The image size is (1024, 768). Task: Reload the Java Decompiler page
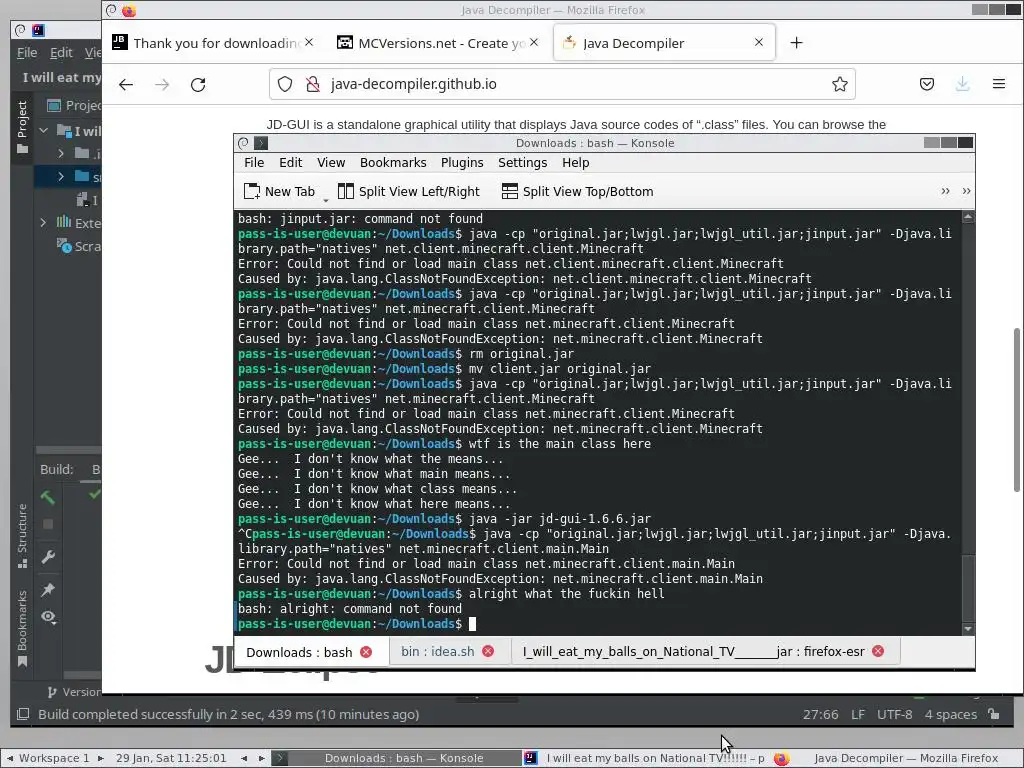coord(198,84)
